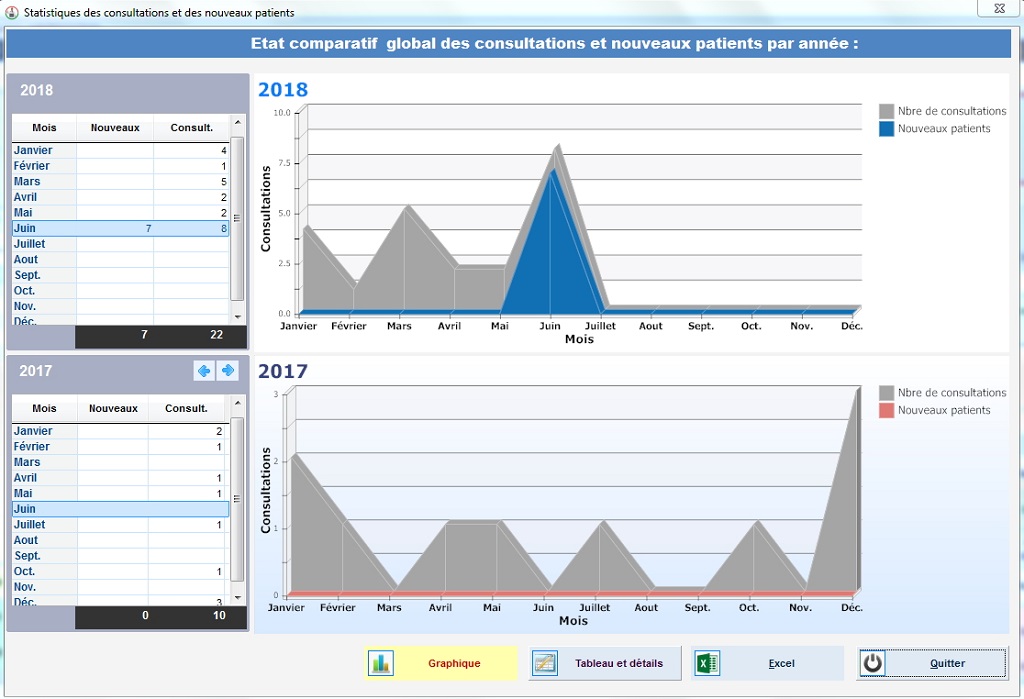The image size is (1024, 699).
Task: Click the blue Nouveaux patients legend swatch
Action: (x=886, y=129)
